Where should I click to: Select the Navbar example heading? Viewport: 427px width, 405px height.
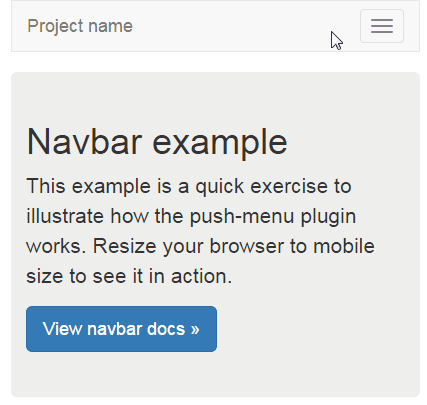point(157,142)
